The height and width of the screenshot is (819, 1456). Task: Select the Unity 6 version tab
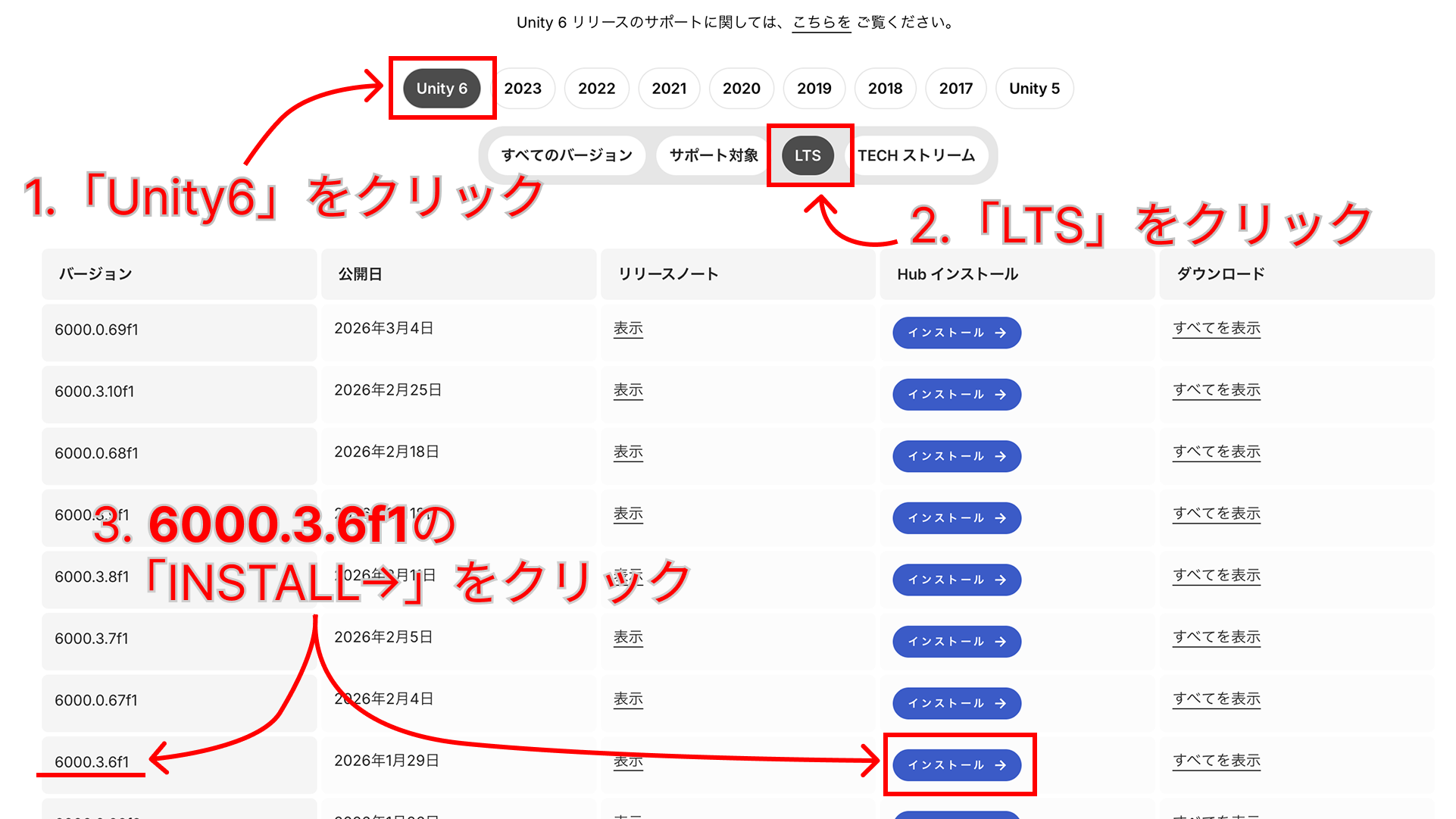coord(442,89)
